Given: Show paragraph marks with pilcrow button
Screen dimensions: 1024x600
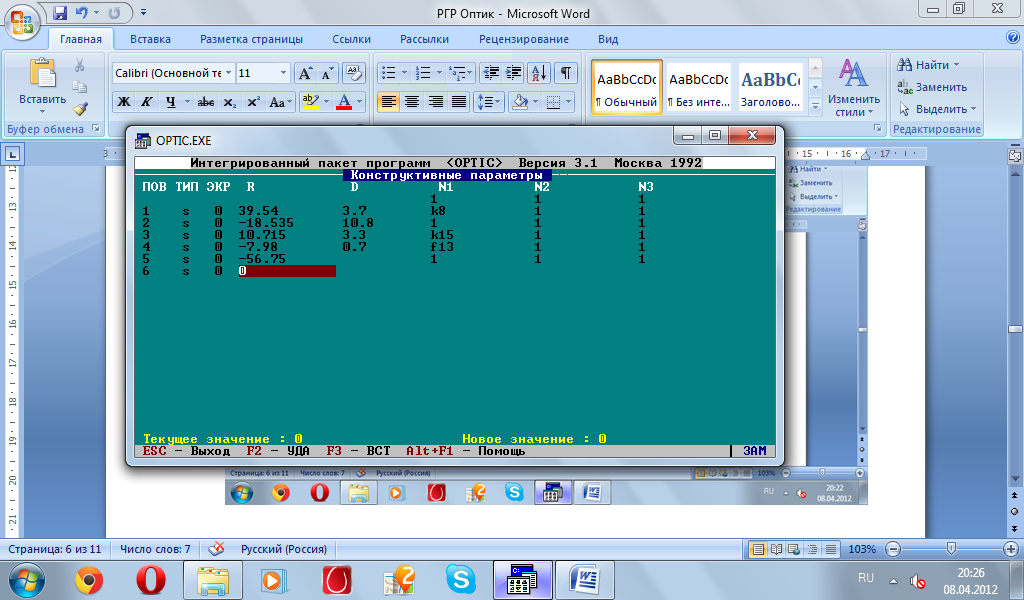Looking at the screenshot, I should [x=566, y=73].
